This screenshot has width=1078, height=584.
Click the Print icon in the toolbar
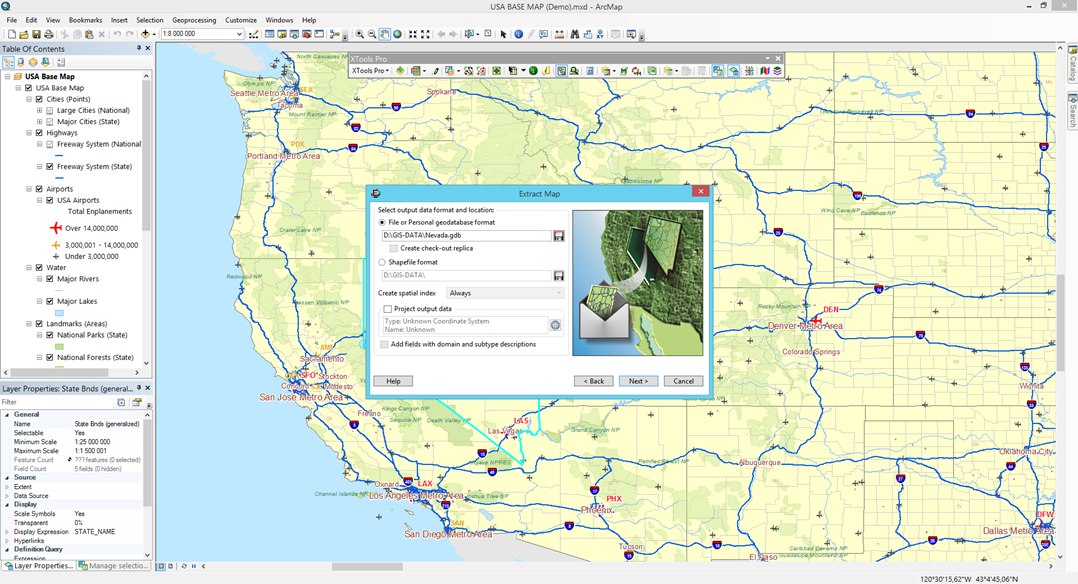click(x=49, y=34)
